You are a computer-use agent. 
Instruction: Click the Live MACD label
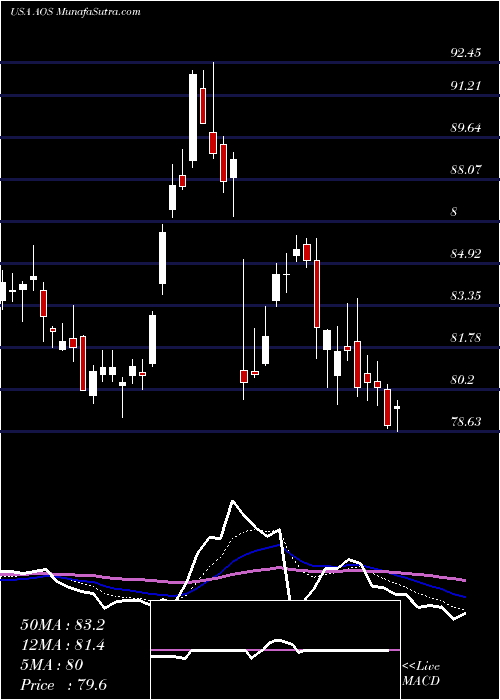click(x=421, y=674)
